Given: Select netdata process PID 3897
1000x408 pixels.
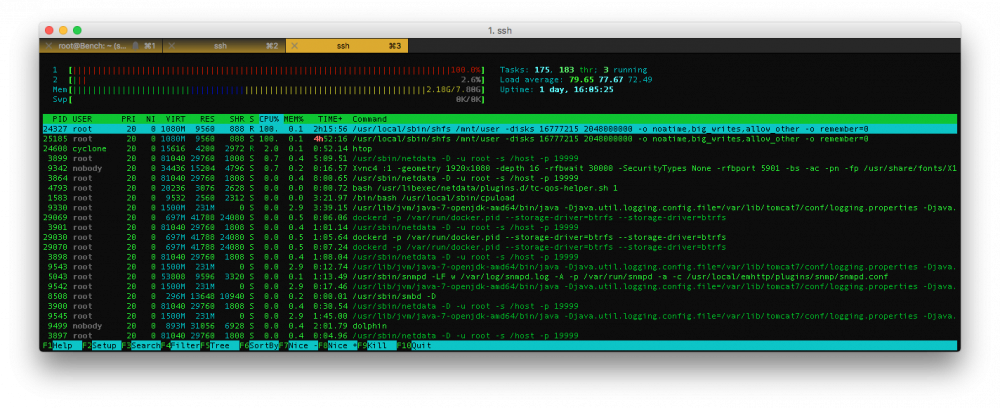Looking at the screenshot, I should (500, 335).
